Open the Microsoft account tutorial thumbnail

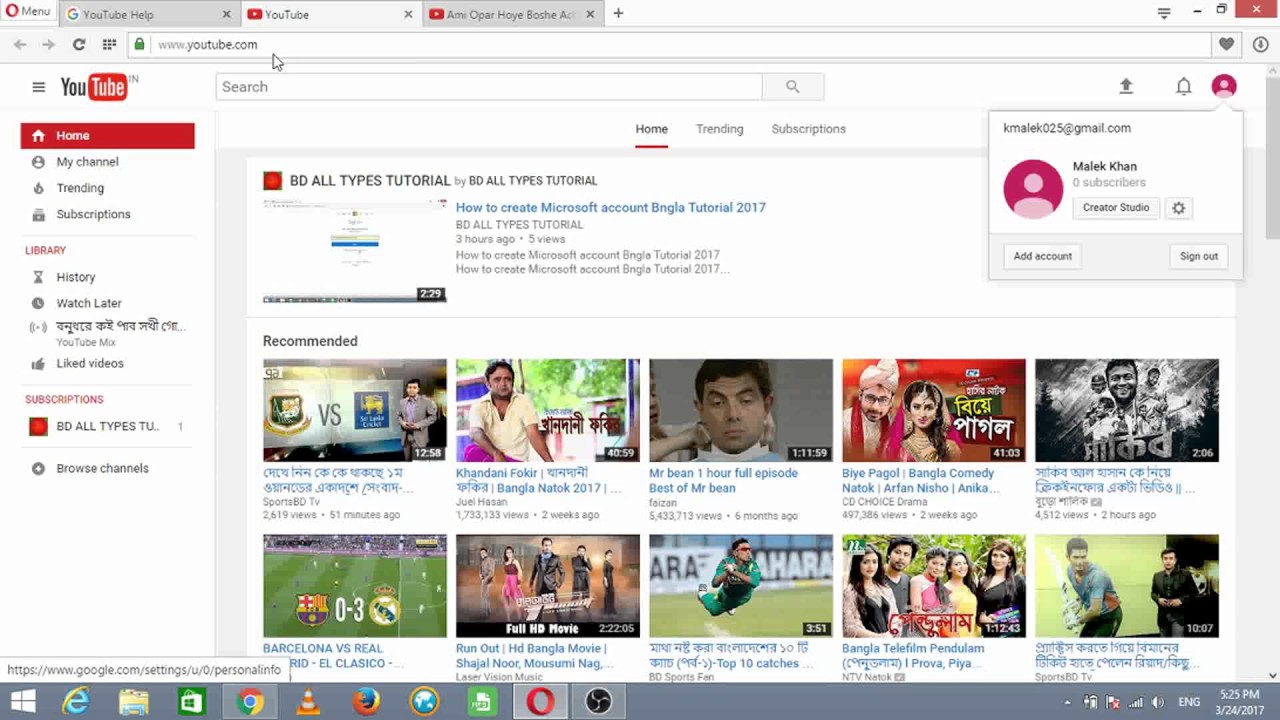click(355, 251)
